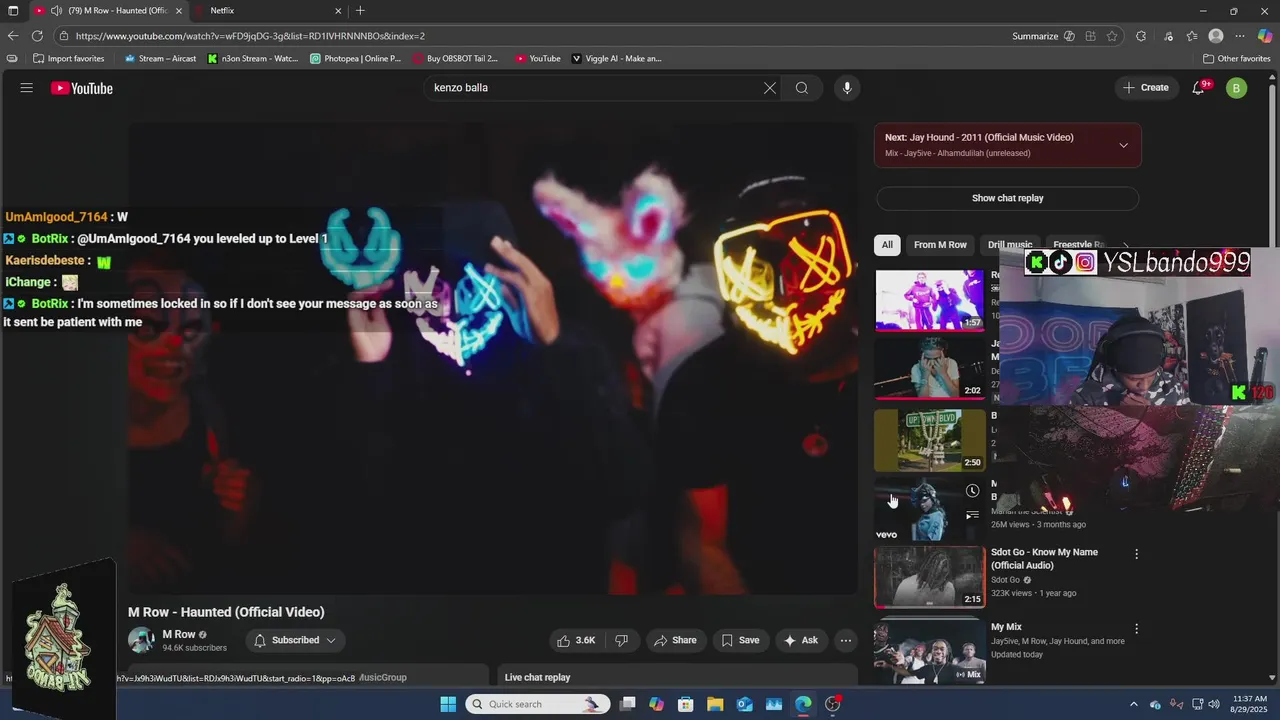
Task: Dislike the video with thumbs down
Action: (621, 640)
